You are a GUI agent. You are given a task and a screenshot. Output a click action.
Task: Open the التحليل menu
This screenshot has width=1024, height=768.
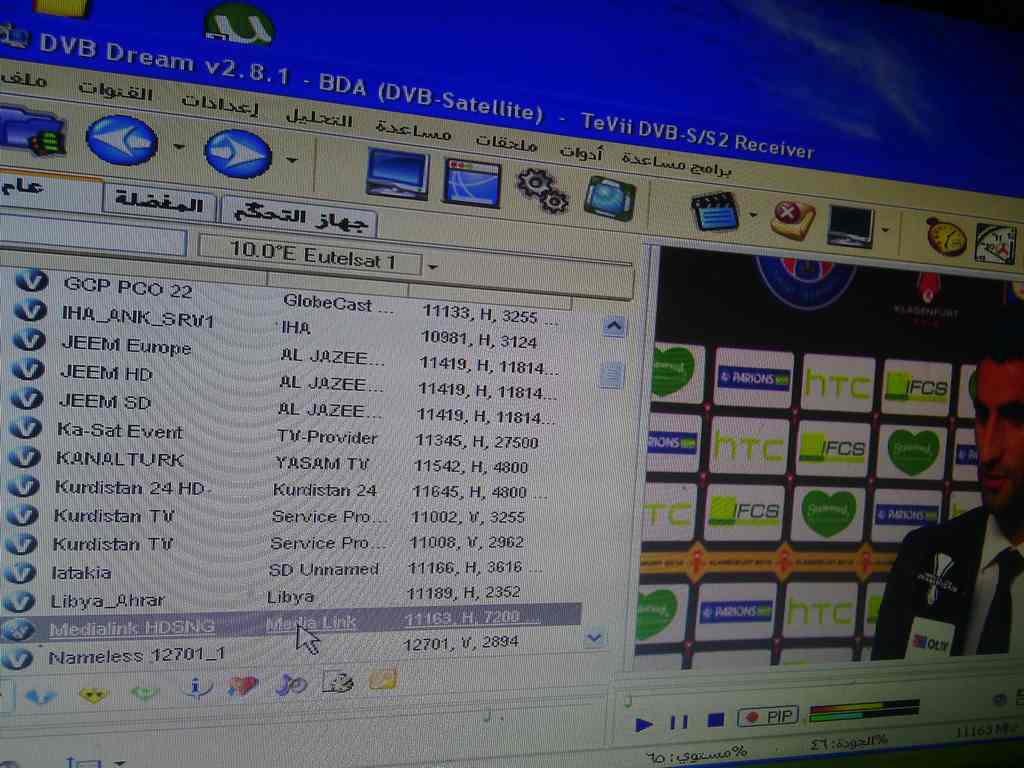319,118
